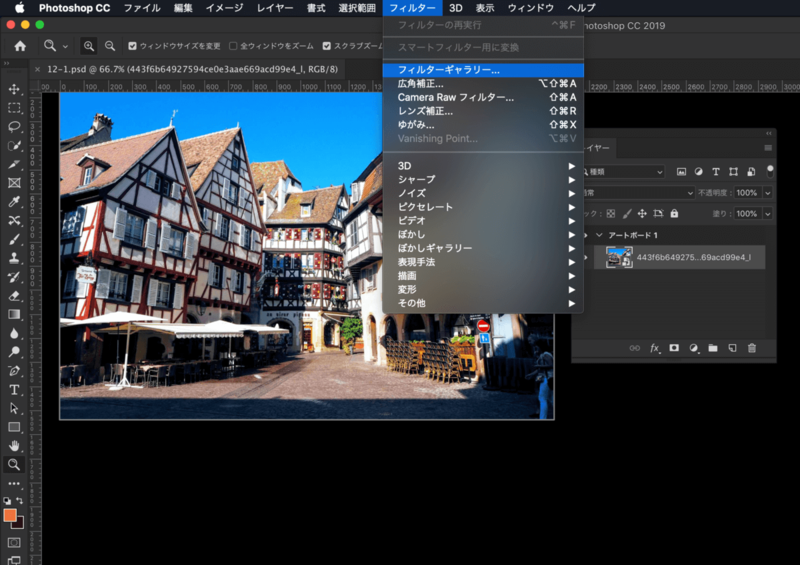This screenshot has height=565, width=800.
Task: Delete layer with the trash icon
Action: coord(752,348)
